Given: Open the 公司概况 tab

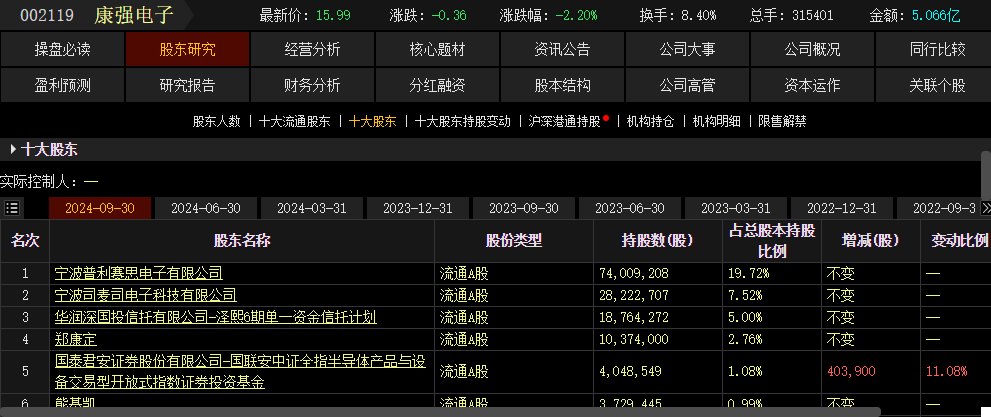Looking at the screenshot, I should coord(813,49).
